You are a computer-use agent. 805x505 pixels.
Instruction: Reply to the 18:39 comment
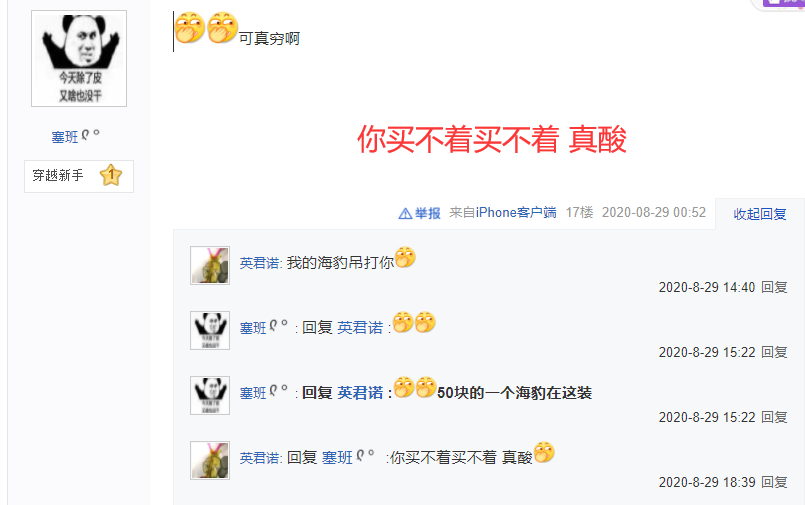(774, 482)
